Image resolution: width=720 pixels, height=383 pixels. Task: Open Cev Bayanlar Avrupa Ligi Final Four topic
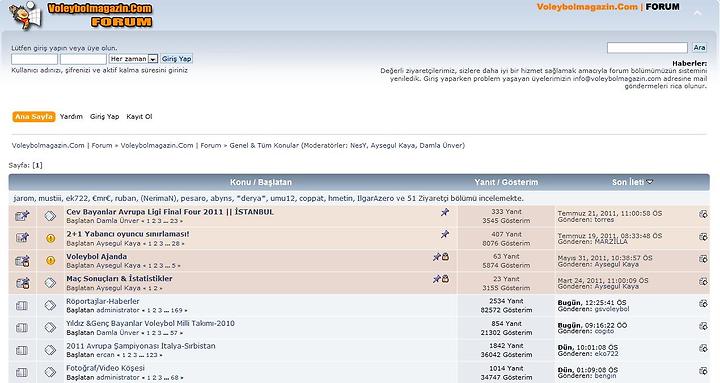[170, 212]
